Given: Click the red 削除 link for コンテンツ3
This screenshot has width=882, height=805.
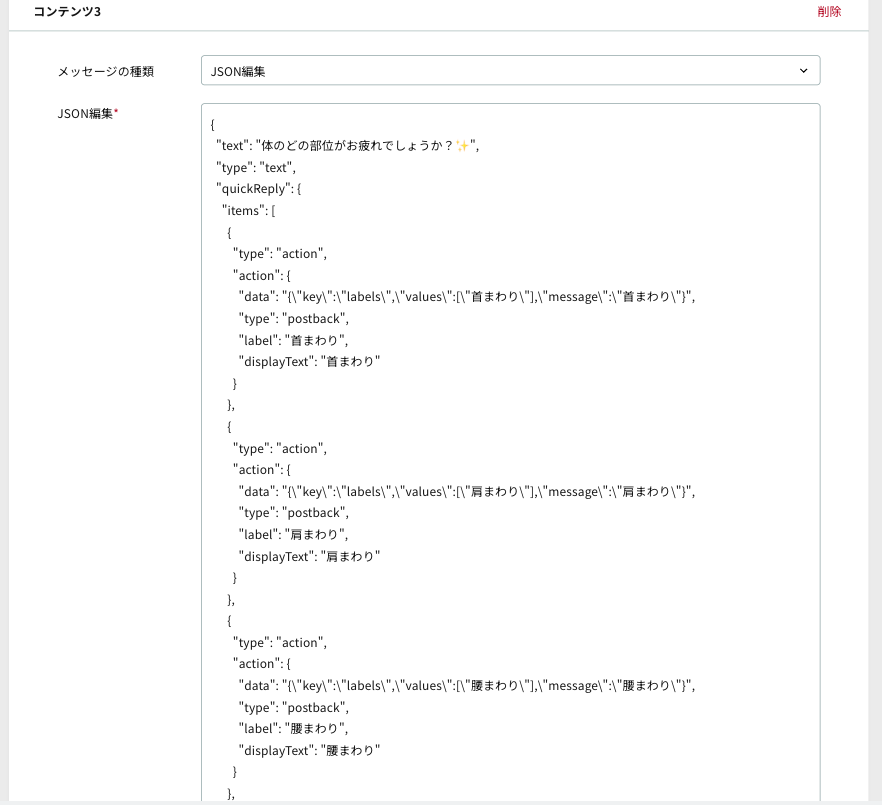Looking at the screenshot, I should 829,11.
